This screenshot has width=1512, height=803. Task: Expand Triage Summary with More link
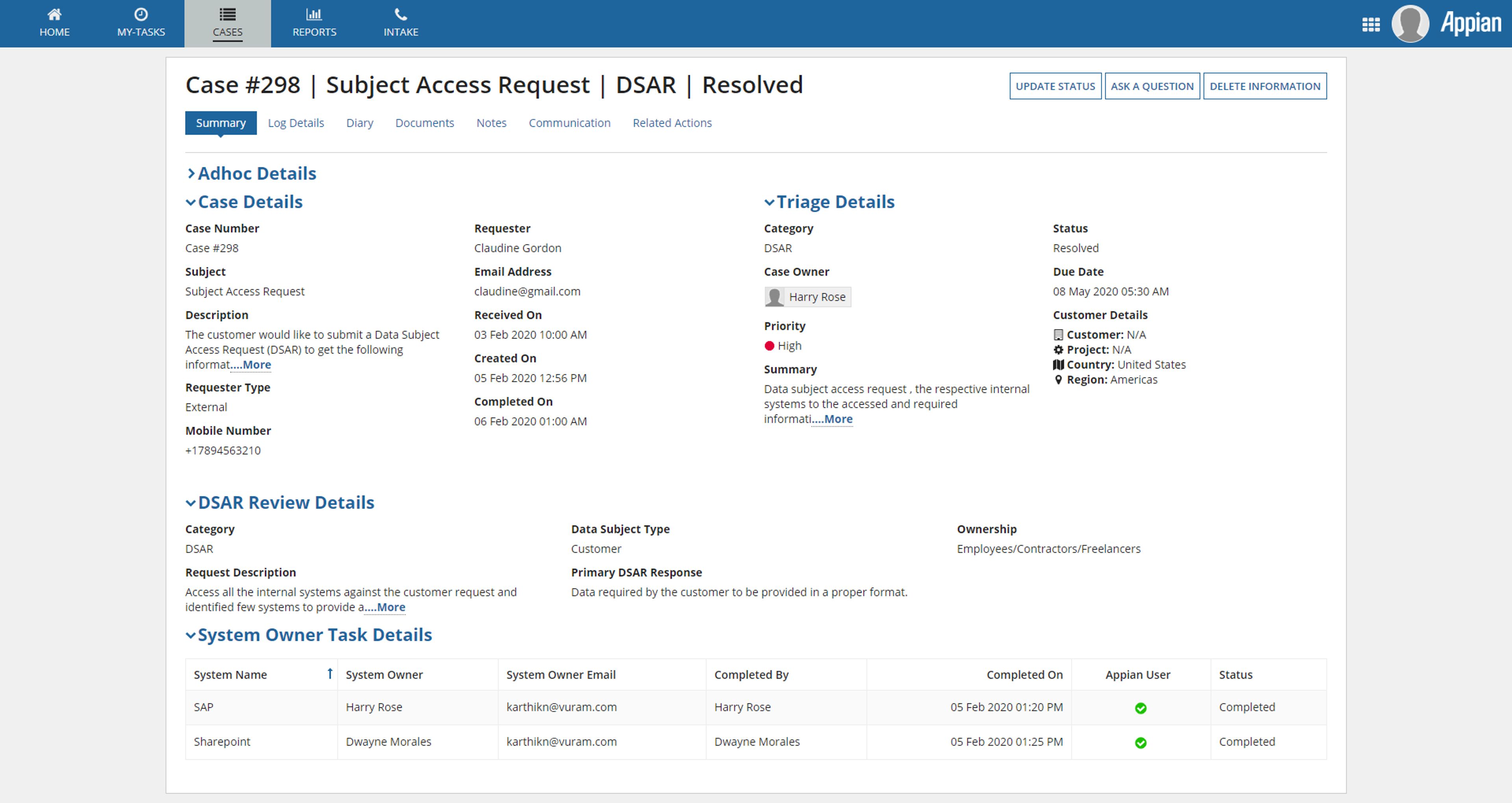[x=832, y=419]
